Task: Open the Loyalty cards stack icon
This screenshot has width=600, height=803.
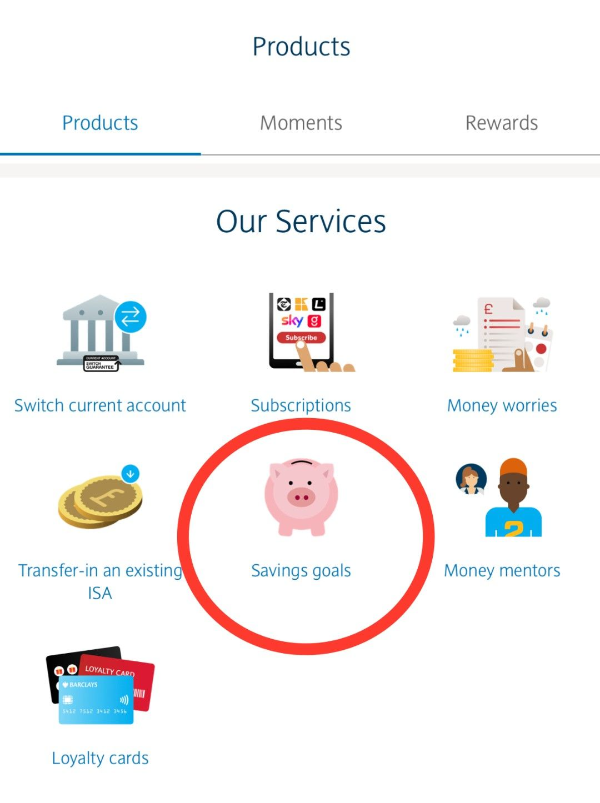Action: point(100,685)
